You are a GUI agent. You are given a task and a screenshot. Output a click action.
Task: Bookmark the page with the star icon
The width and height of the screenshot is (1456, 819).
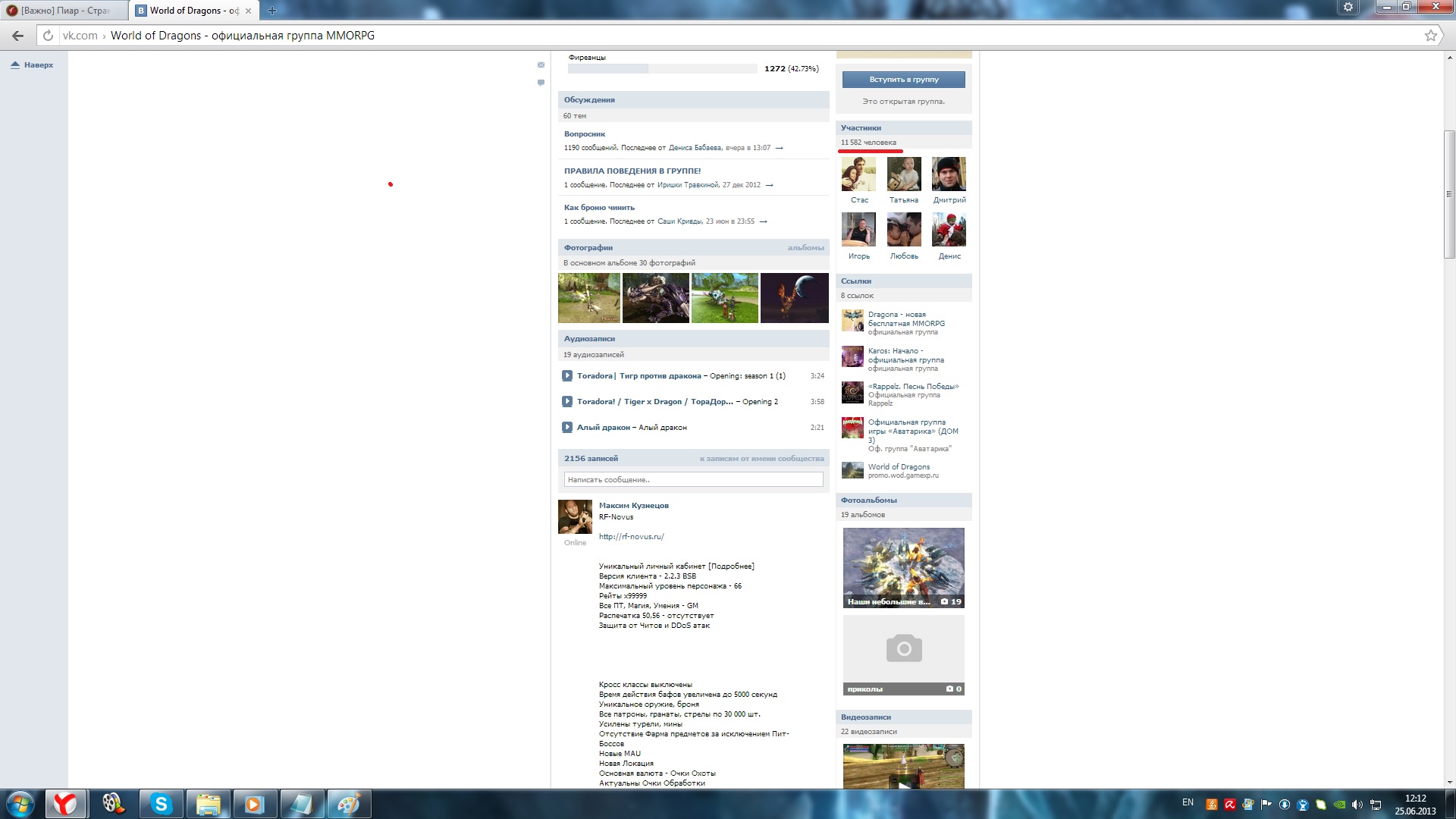[x=1431, y=36]
